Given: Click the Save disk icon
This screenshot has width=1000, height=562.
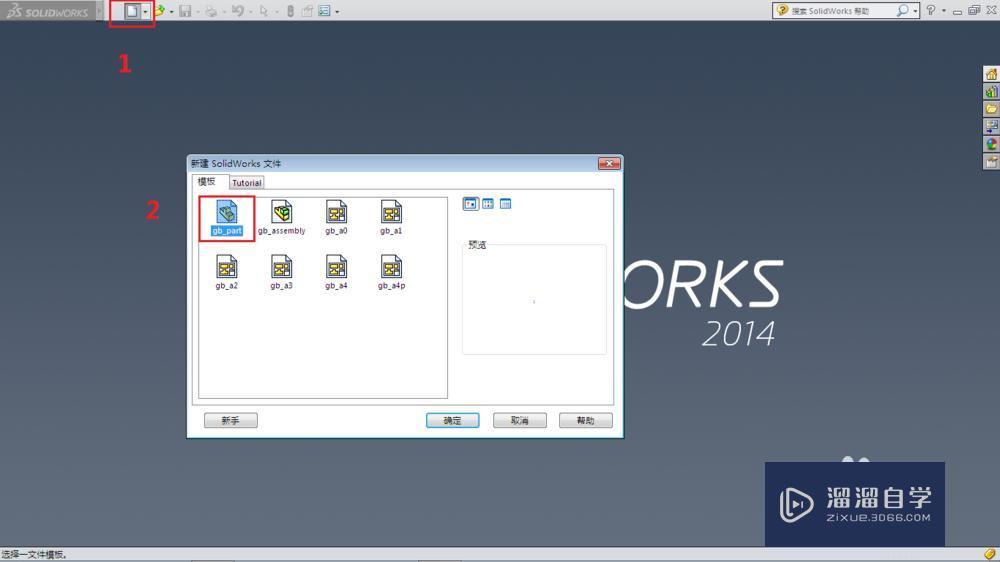Looking at the screenshot, I should pyautogui.click(x=185, y=11).
